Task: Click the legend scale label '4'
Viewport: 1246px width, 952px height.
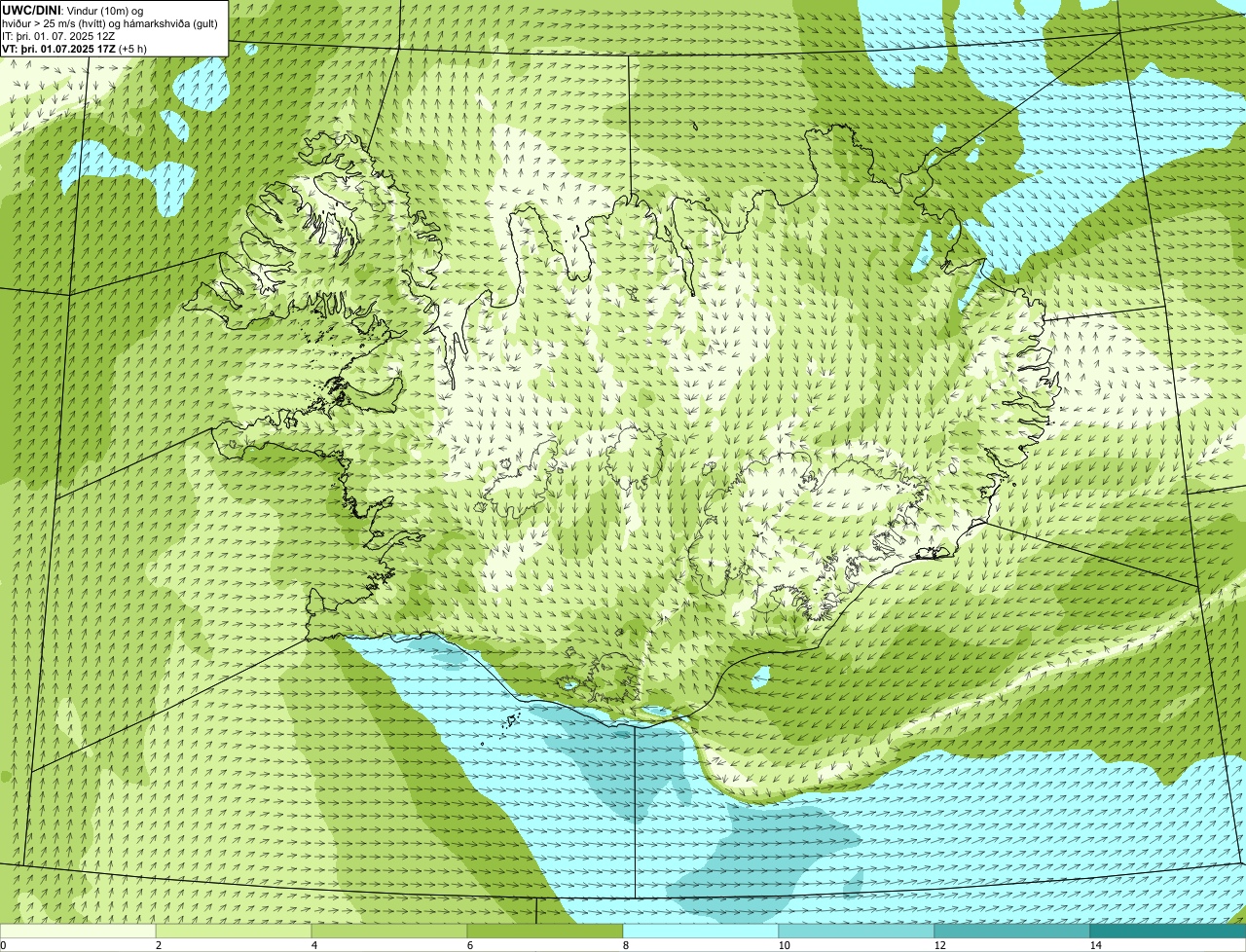Action: 313,945
